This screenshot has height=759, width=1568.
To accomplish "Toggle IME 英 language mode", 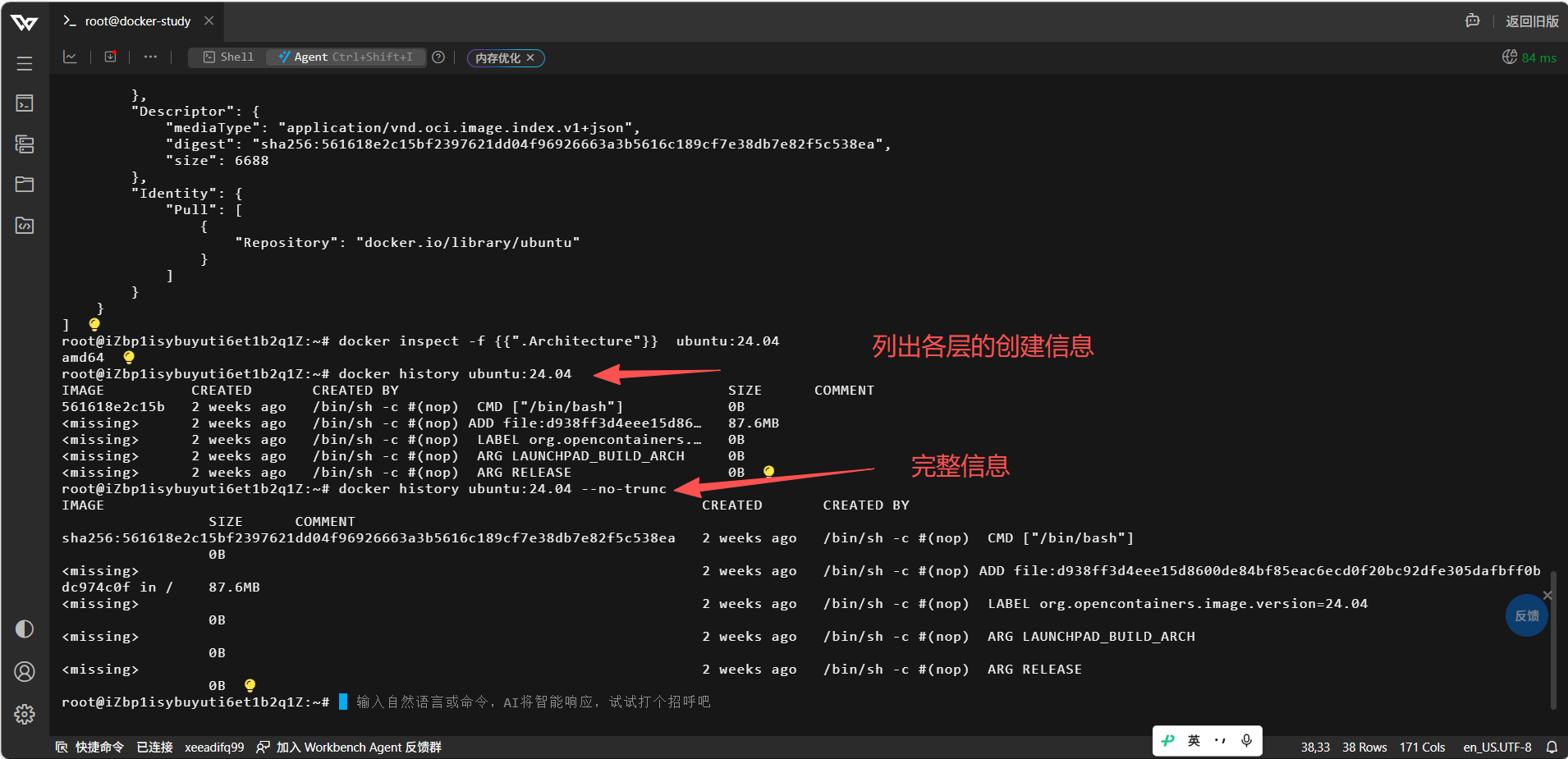I will (1194, 740).
